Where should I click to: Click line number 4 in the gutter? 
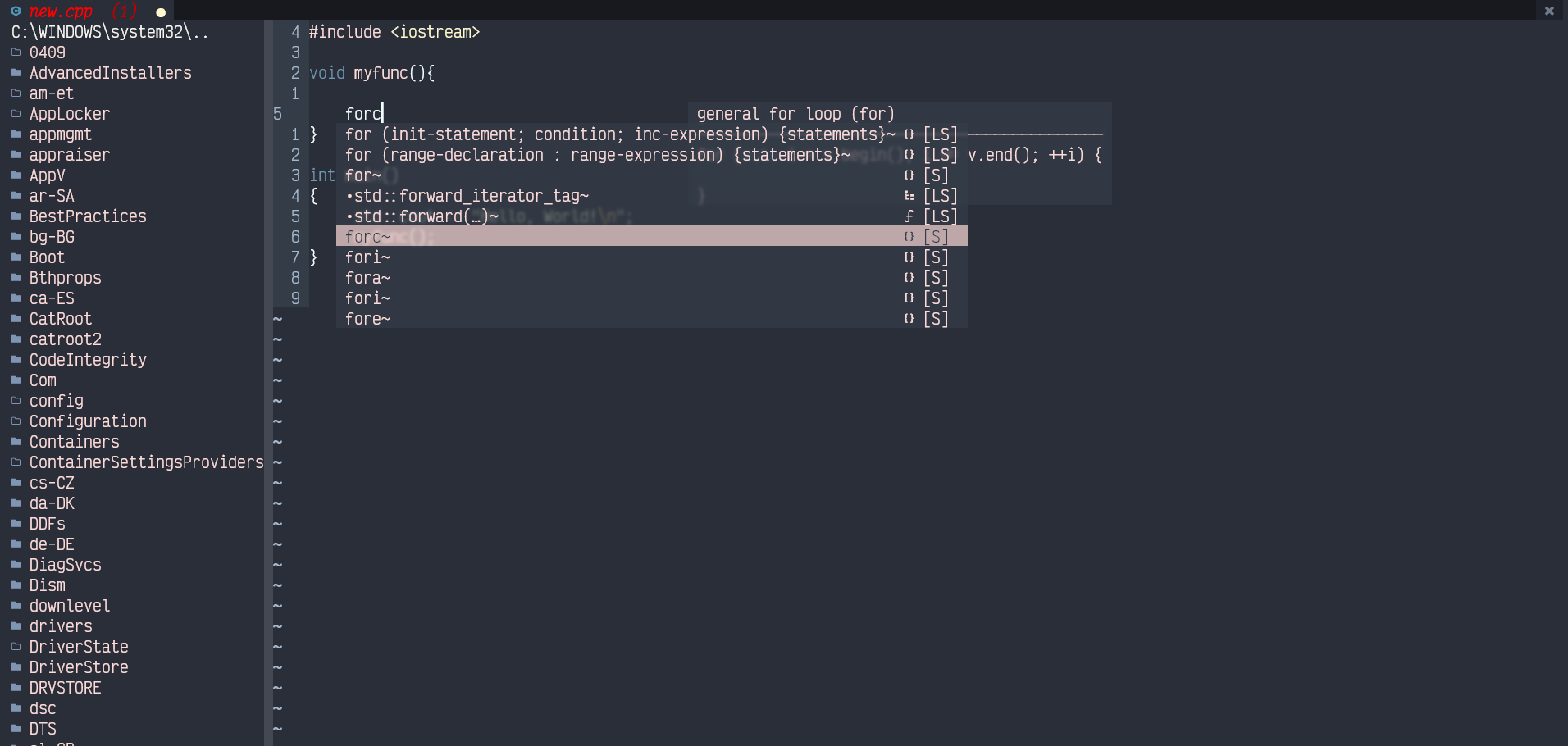(x=294, y=32)
